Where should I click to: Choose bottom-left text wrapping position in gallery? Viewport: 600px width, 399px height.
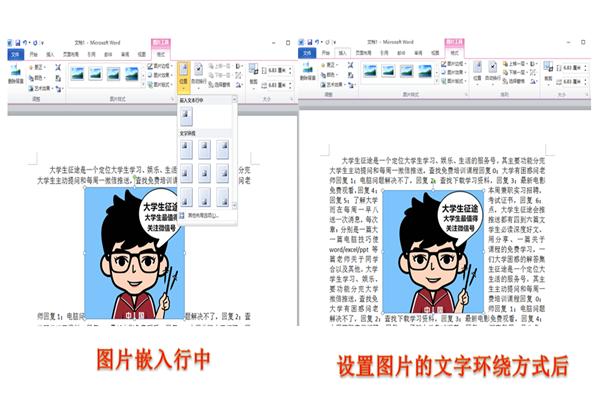[x=186, y=197]
